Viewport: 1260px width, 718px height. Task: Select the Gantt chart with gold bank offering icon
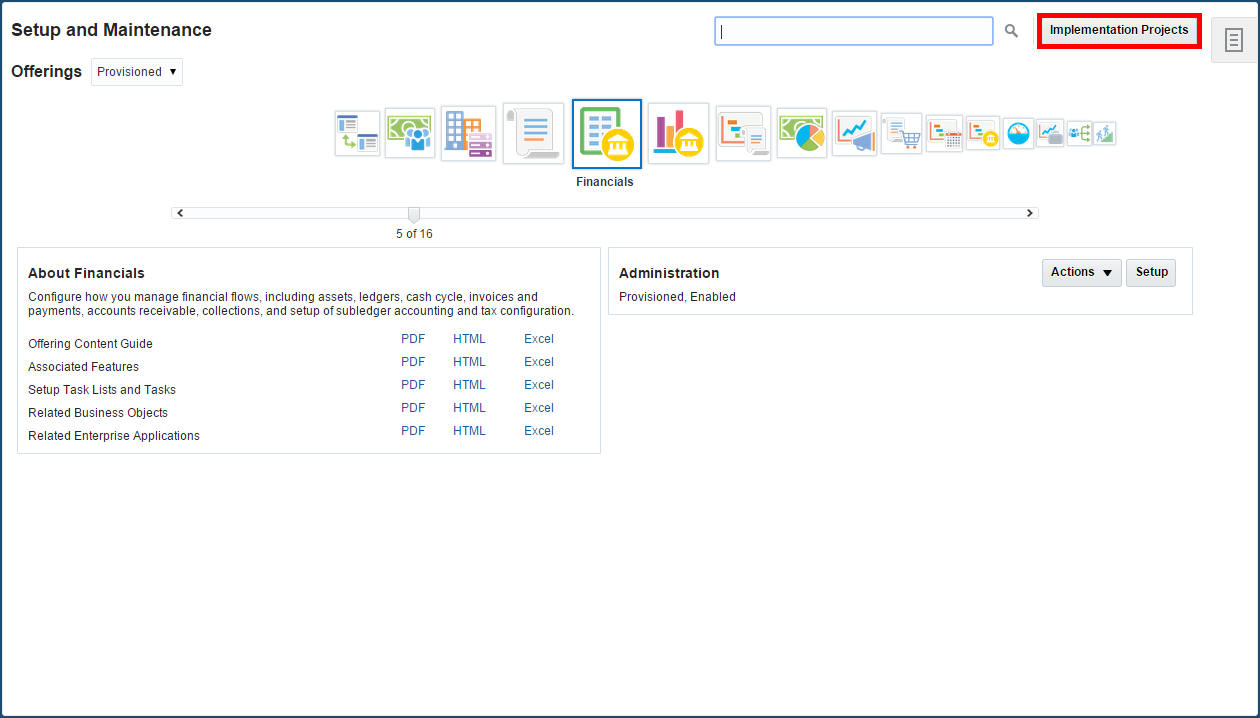[x=982, y=134]
